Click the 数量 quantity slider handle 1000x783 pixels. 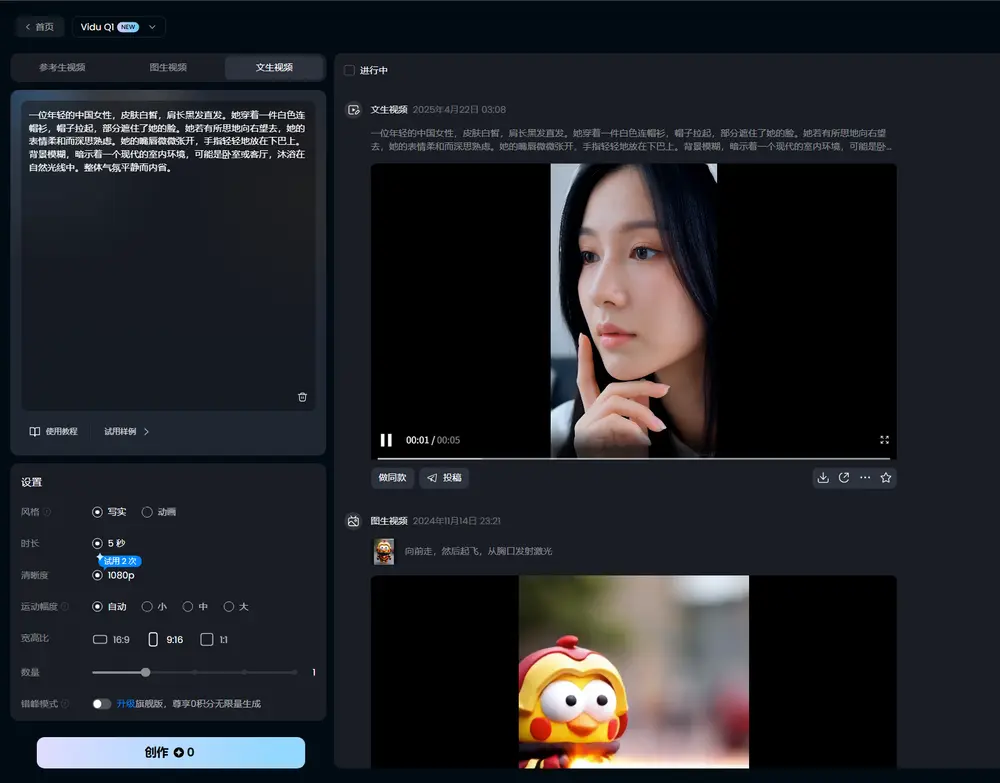click(146, 672)
